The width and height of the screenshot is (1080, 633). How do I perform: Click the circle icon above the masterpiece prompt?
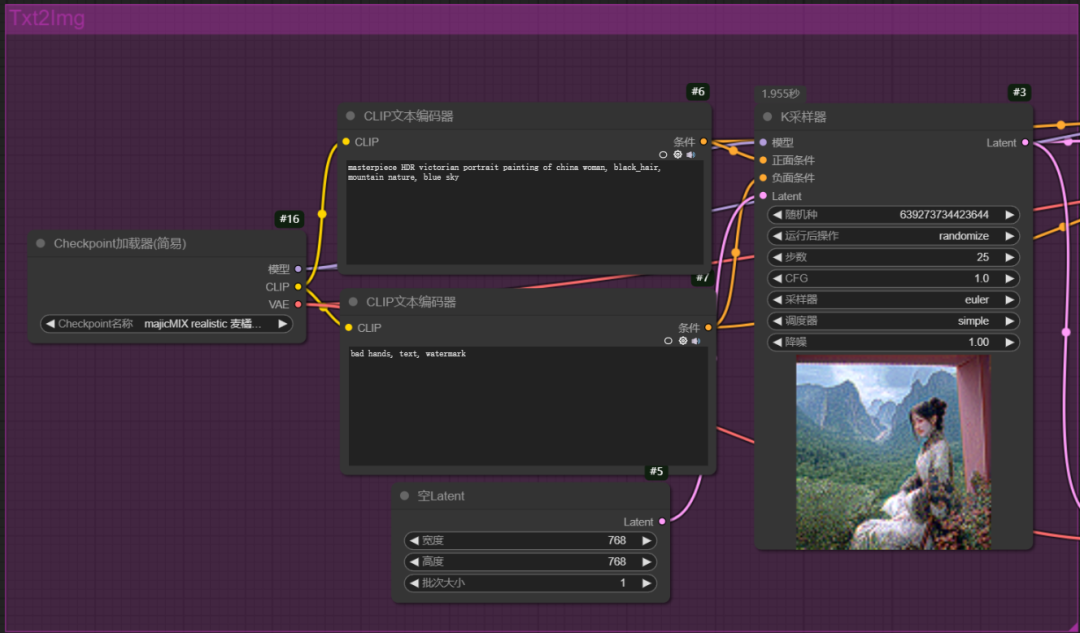pos(663,155)
